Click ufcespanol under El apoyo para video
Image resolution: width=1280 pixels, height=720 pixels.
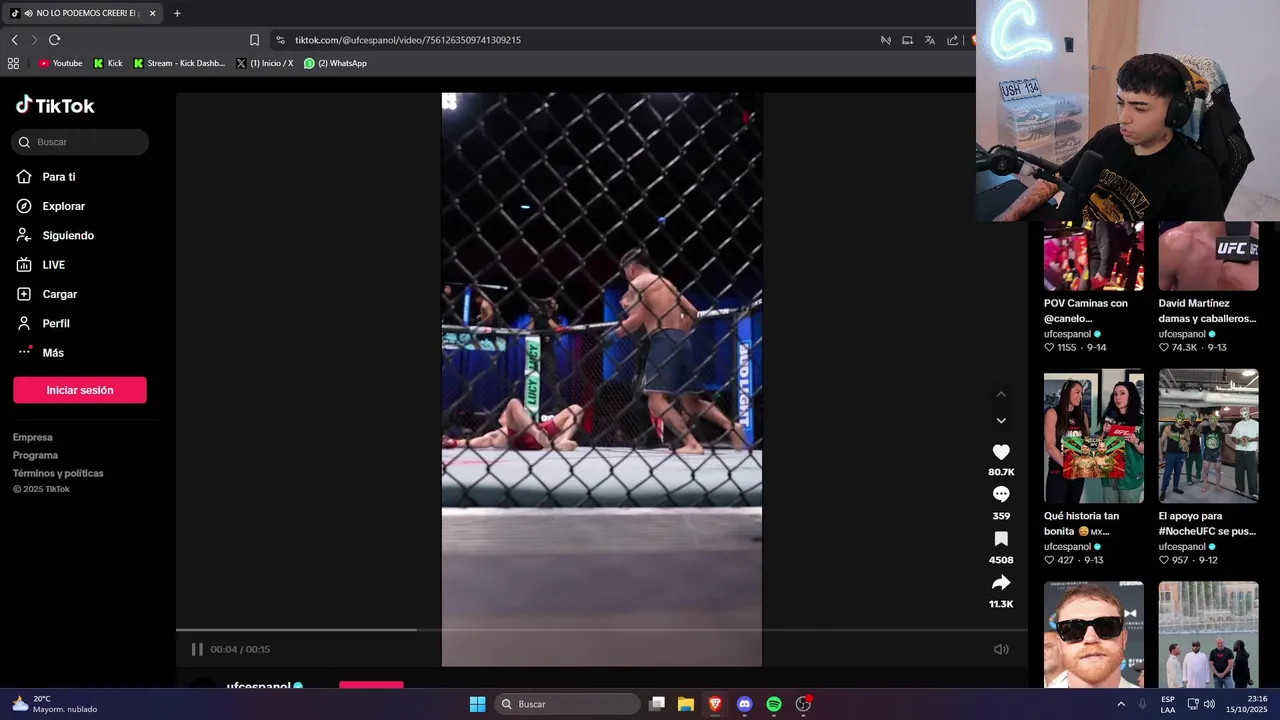click(x=1182, y=547)
